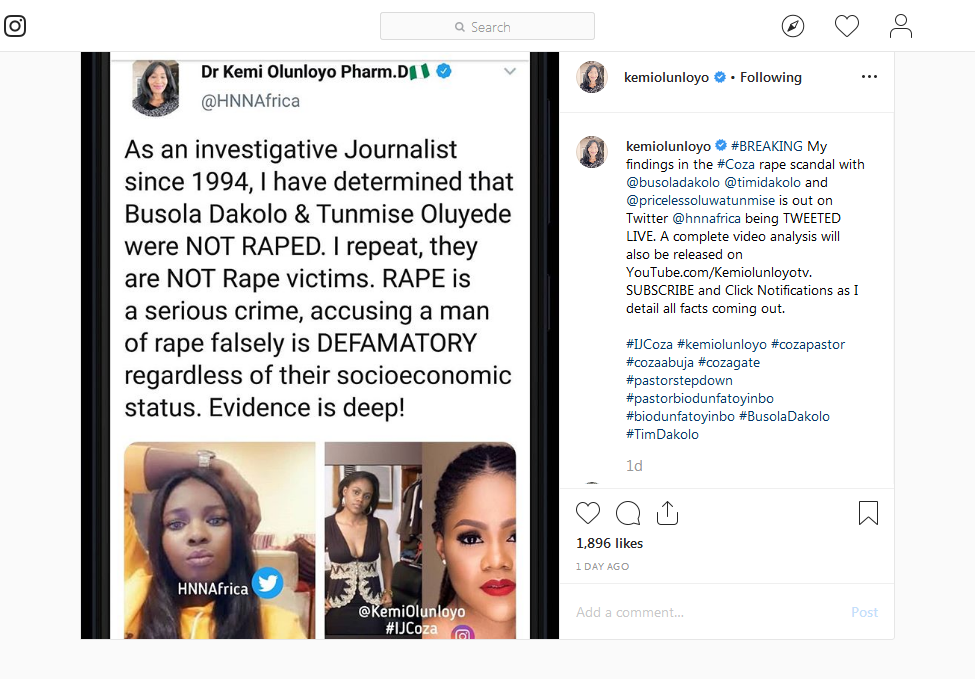This screenshot has width=975, height=679.
Task: Click the Add a comment field
Action: pyautogui.click(x=630, y=611)
